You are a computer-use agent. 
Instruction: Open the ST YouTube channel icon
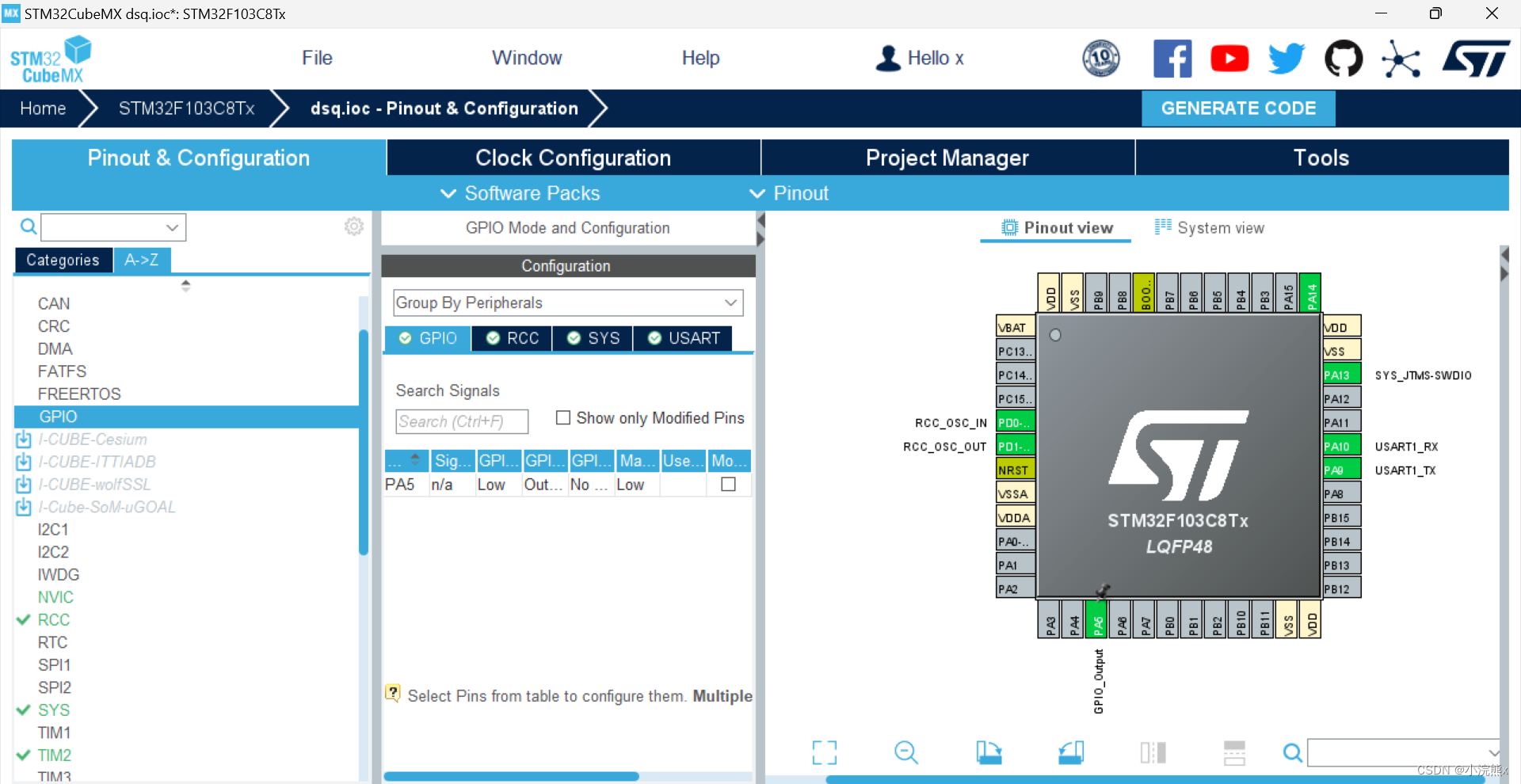click(x=1229, y=59)
